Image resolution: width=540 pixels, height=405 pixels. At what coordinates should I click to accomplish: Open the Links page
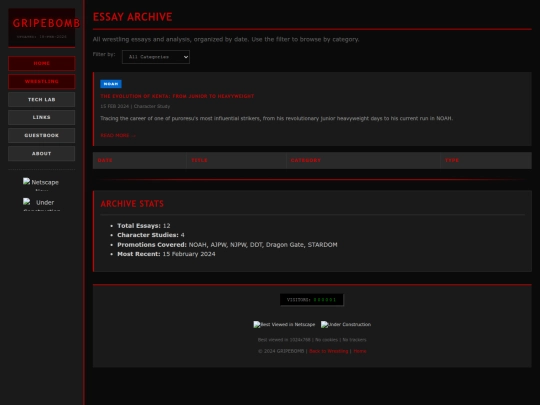click(41, 117)
